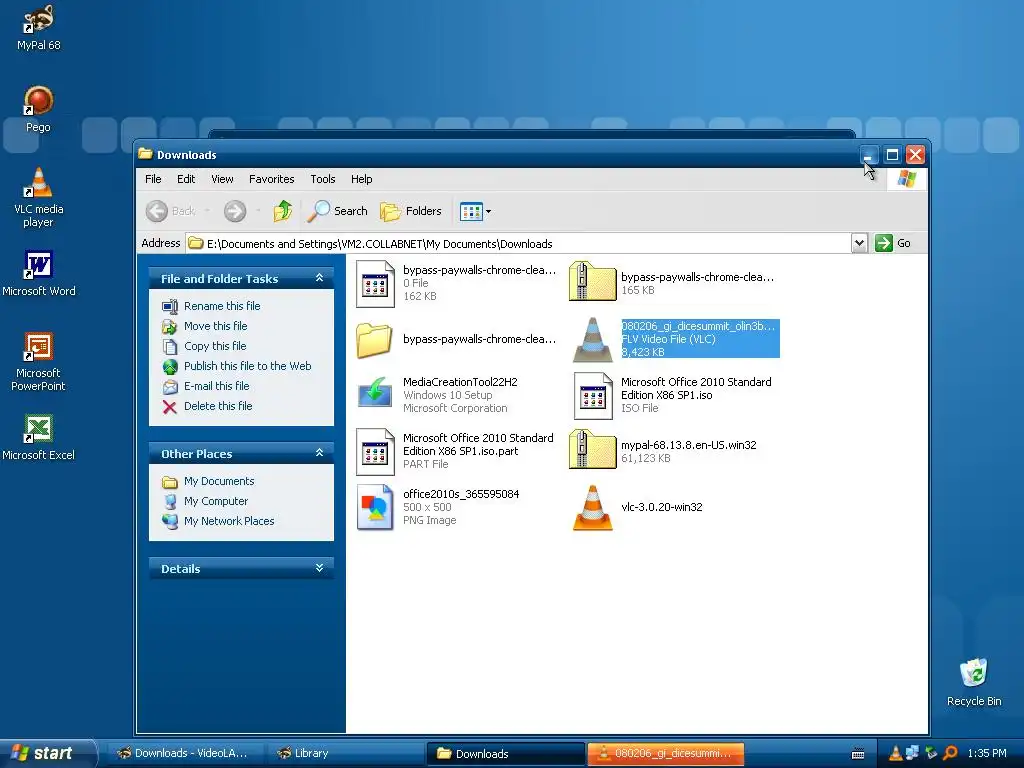1024x768 pixels.
Task: Click the Go button
Action: (x=893, y=243)
